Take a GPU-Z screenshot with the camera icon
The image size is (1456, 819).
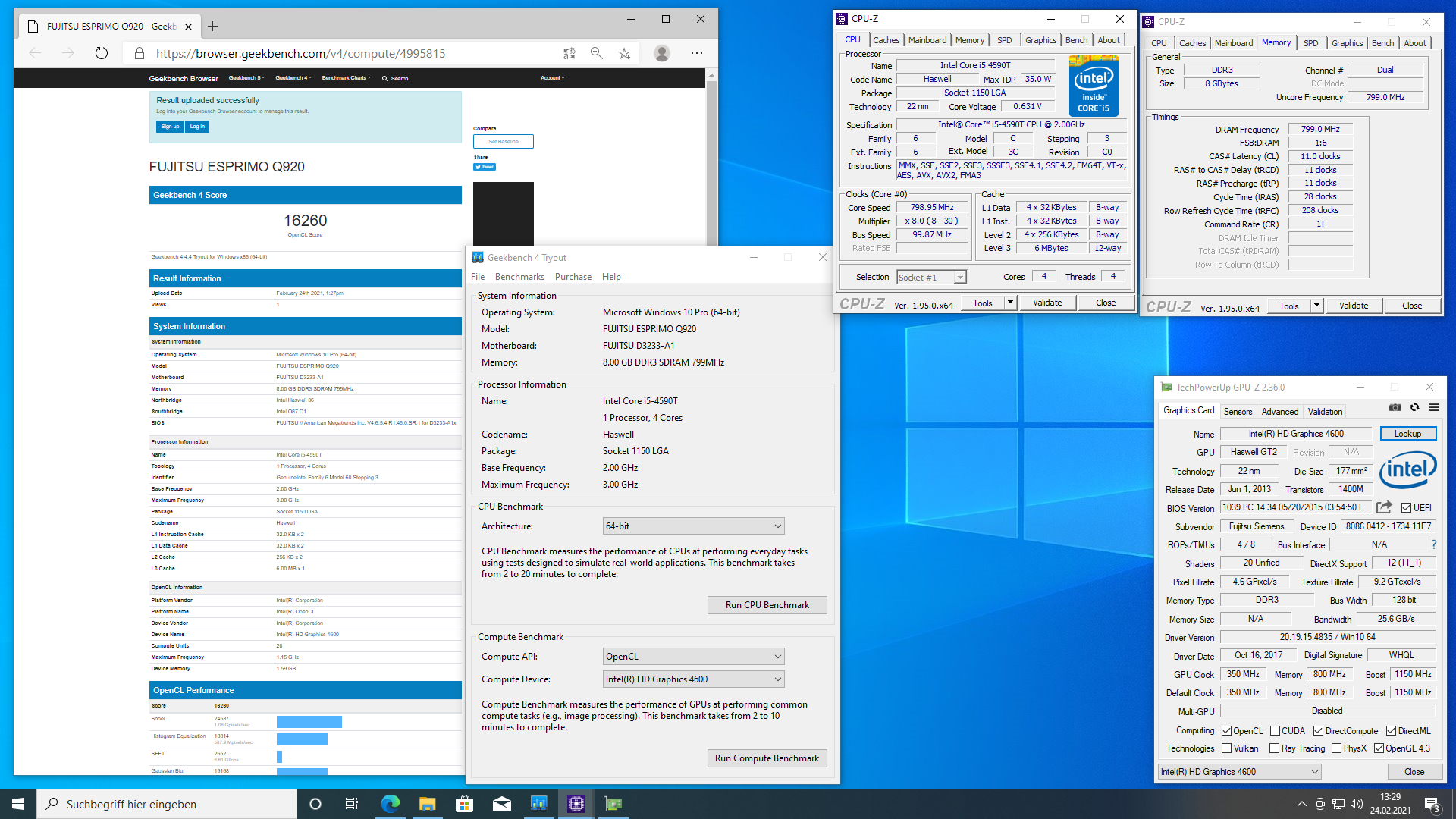pos(1395,408)
